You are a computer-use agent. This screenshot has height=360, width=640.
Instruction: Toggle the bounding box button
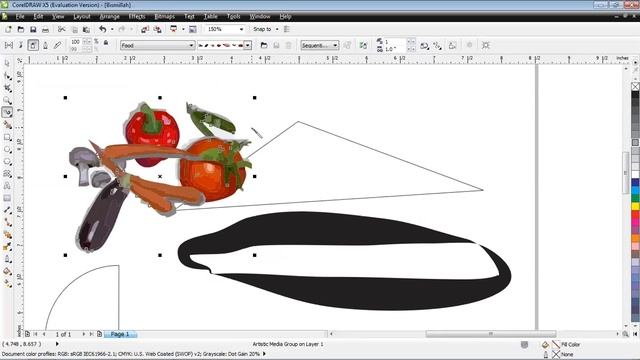tap(486, 45)
